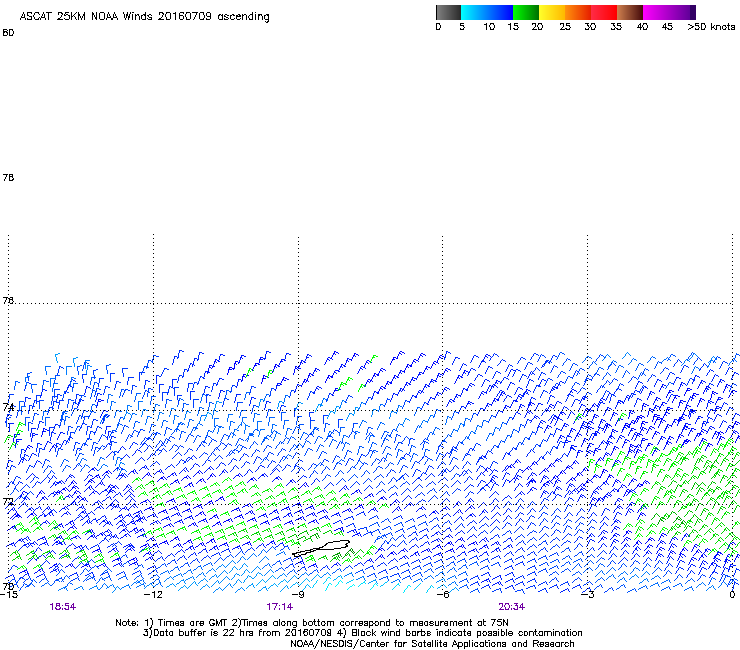The width and height of the screenshot is (740, 650).
Task: Click the '-12' longitude axis label
Action: tap(153, 594)
